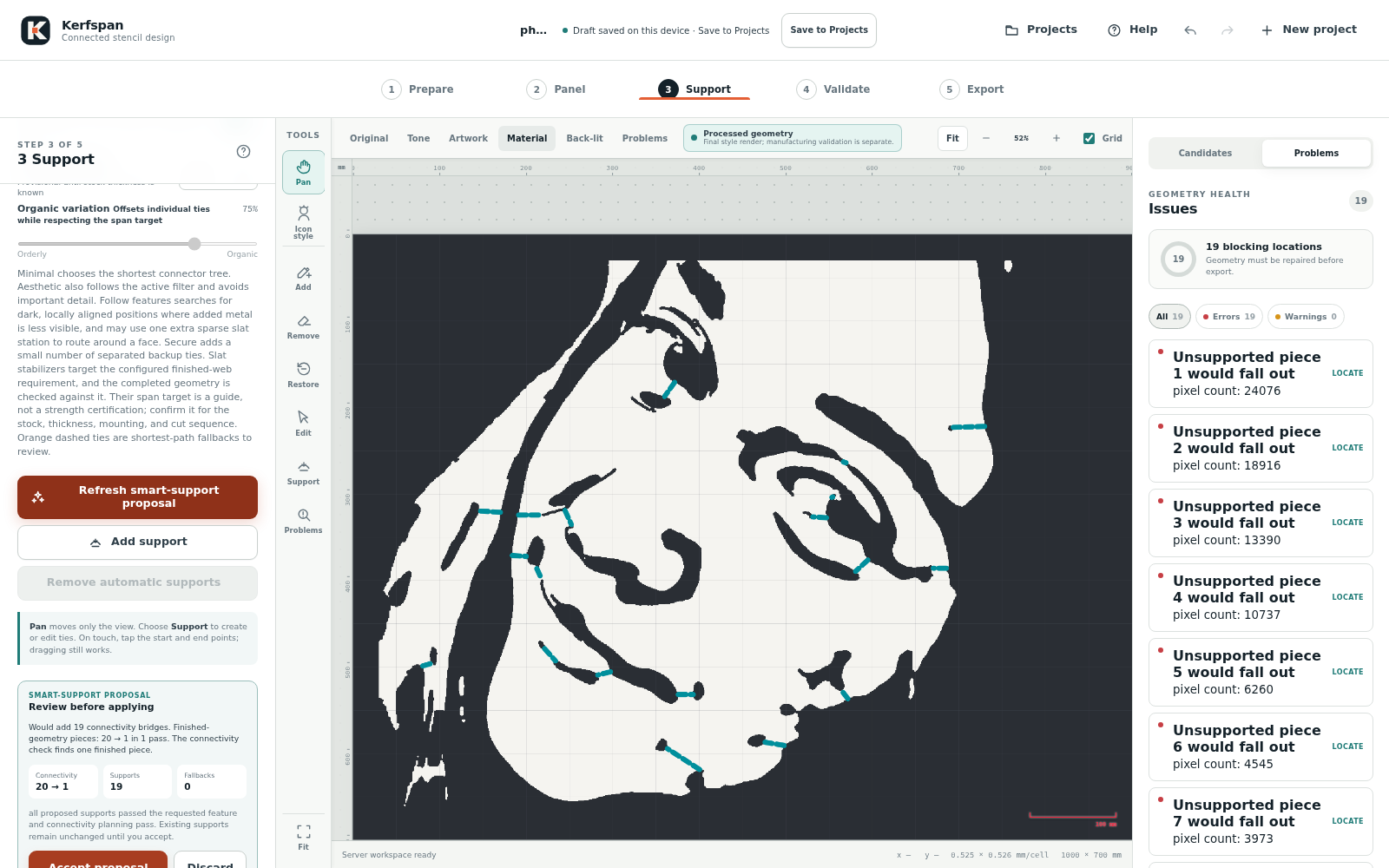
Task: Locate Unsupported piece 4
Action: click(x=1347, y=597)
